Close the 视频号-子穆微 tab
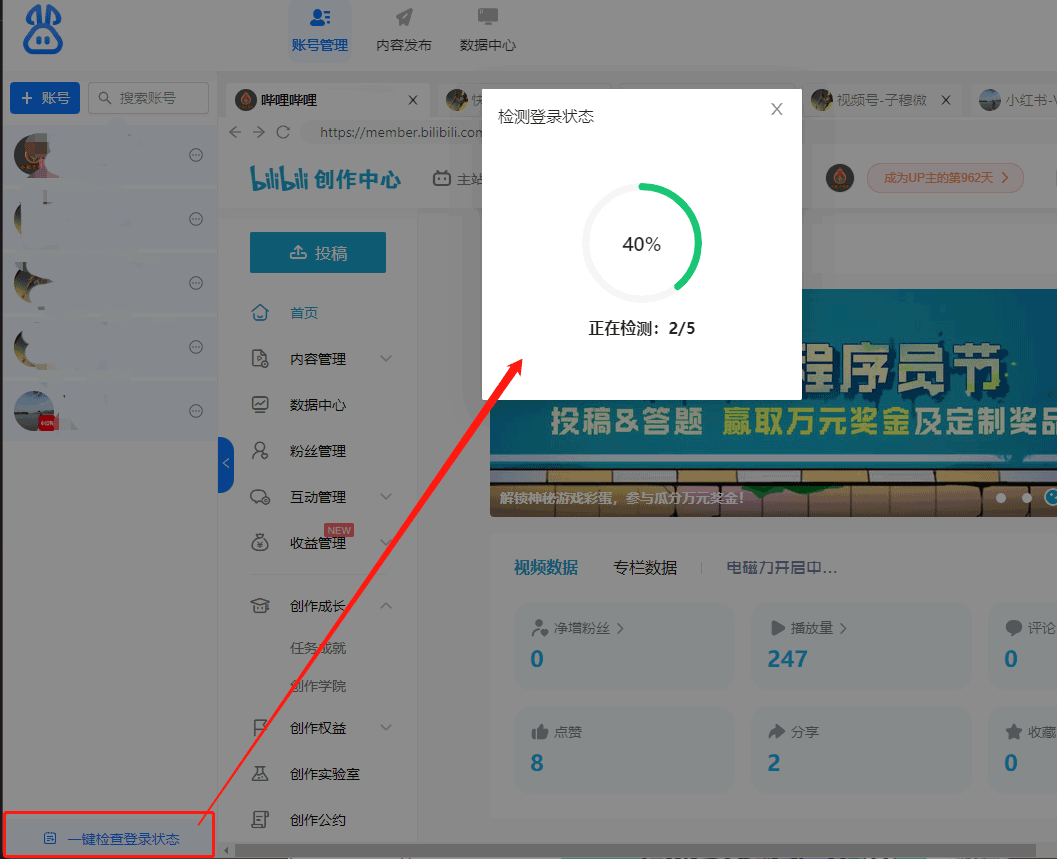This screenshot has width=1057, height=859. [x=946, y=100]
